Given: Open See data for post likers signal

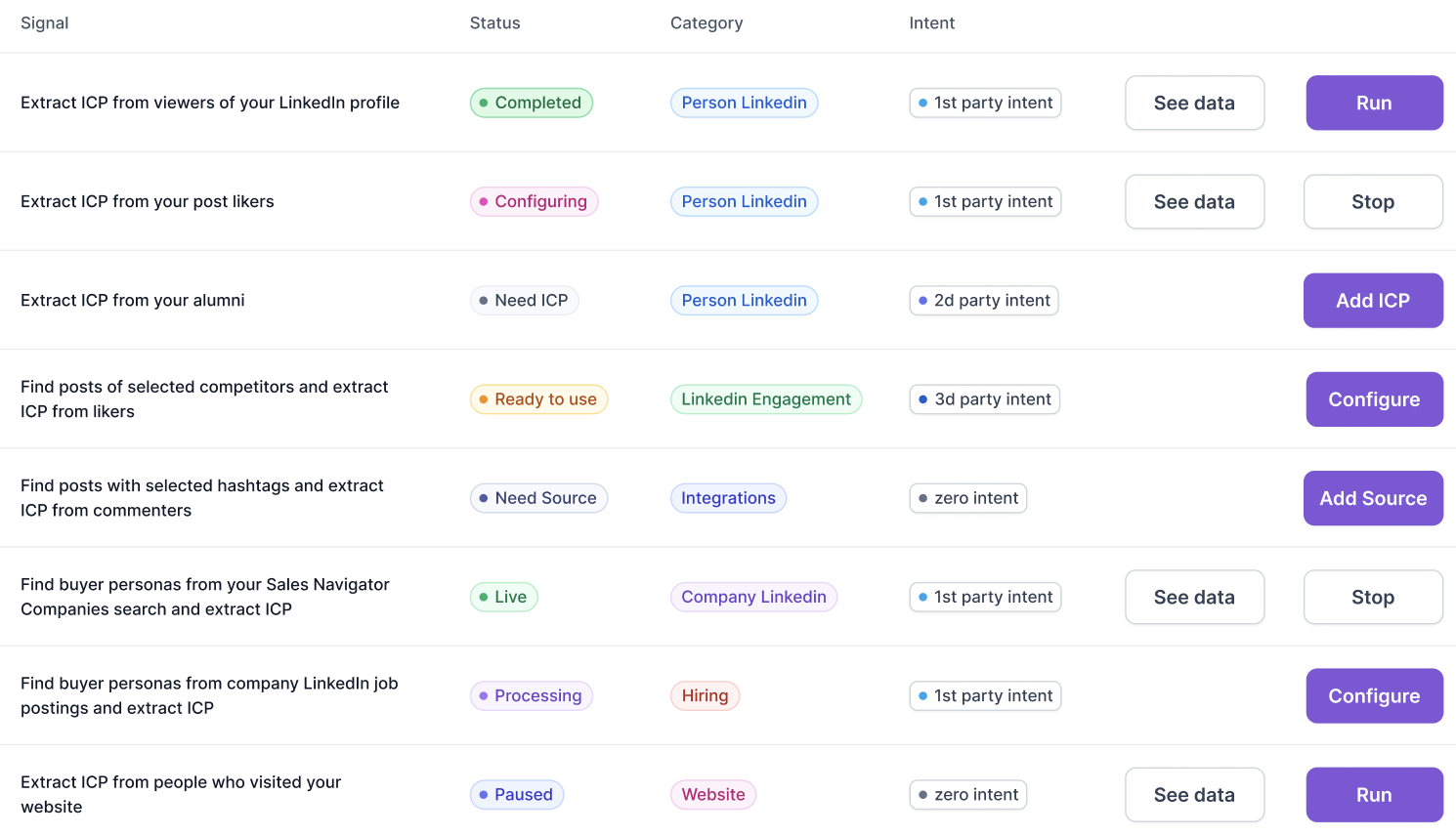Looking at the screenshot, I should [x=1194, y=201].
